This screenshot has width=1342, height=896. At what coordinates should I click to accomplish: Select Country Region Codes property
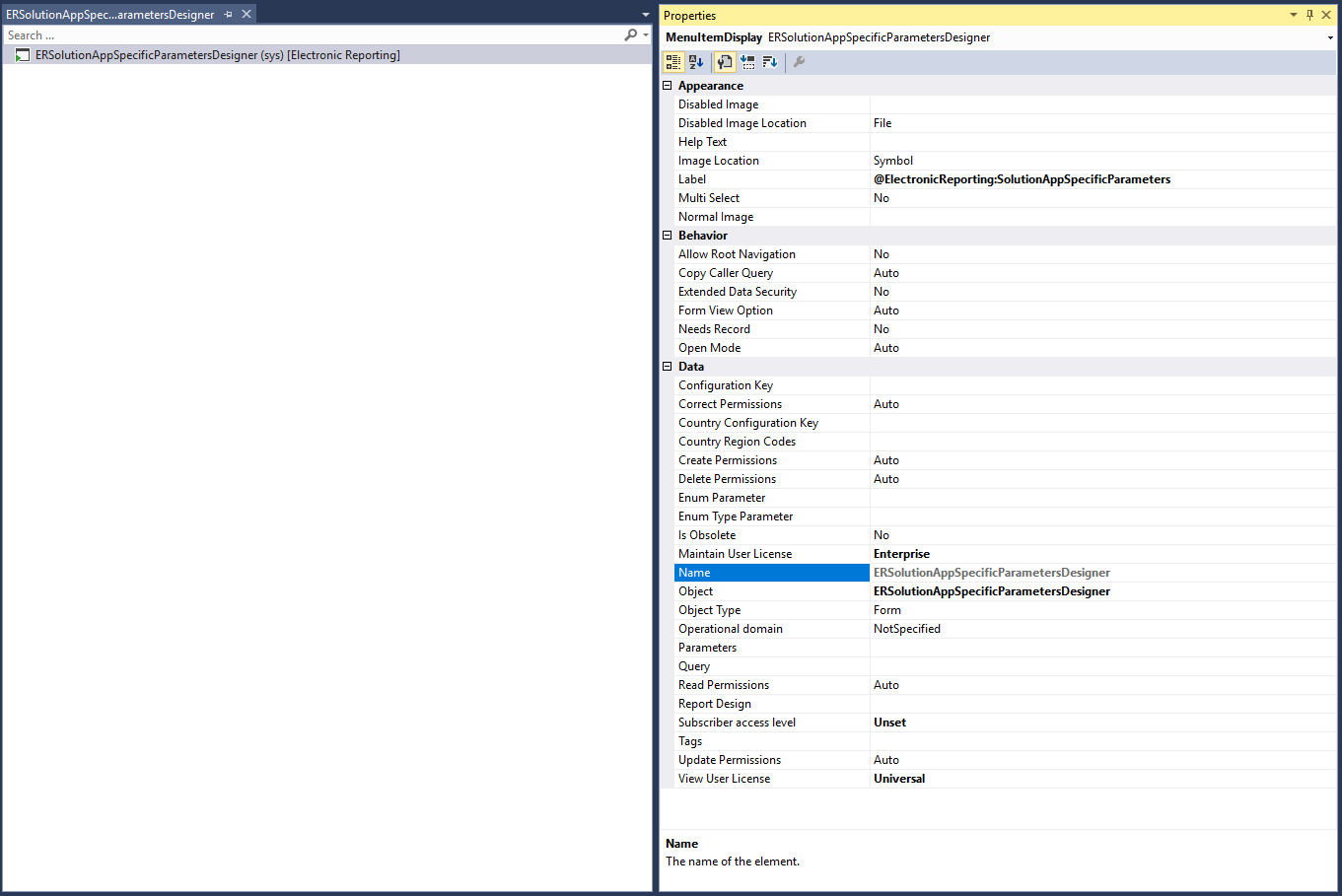[x=772, y=442]
